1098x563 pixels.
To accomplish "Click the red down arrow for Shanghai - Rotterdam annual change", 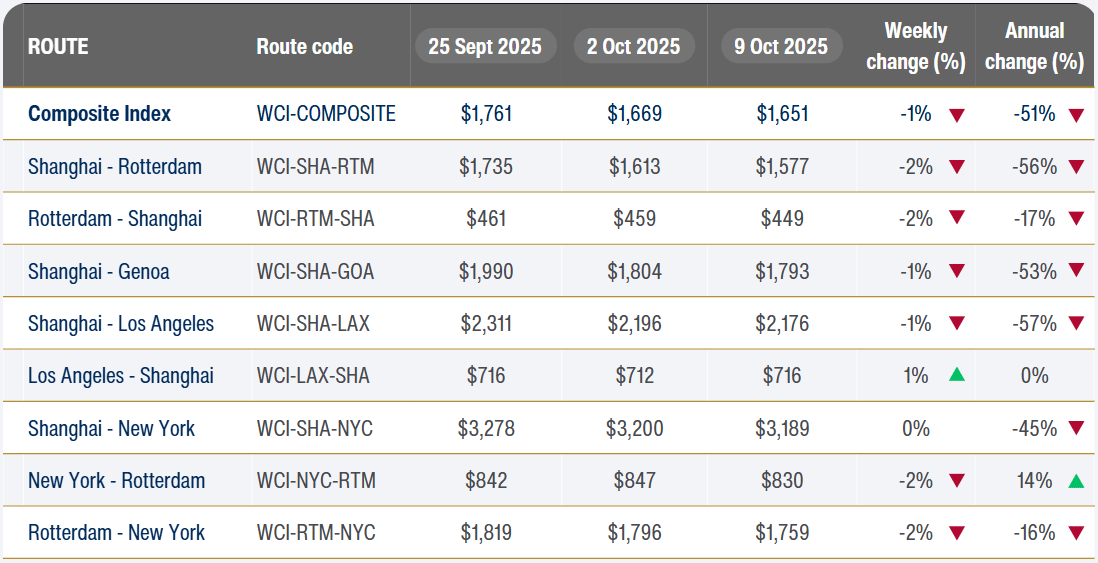I will [1076, 167].
